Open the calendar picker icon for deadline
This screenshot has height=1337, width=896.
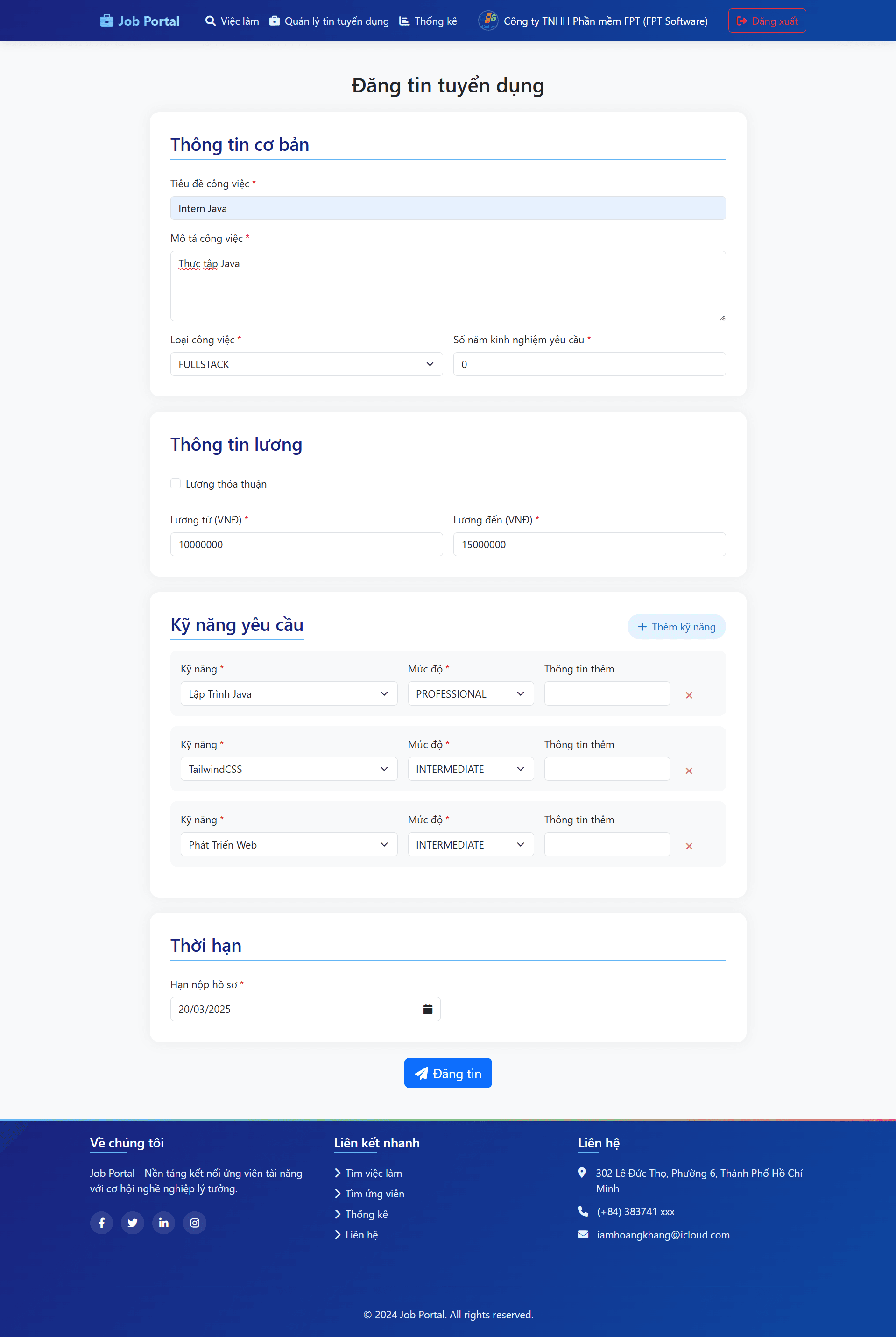click(427, 1009)
